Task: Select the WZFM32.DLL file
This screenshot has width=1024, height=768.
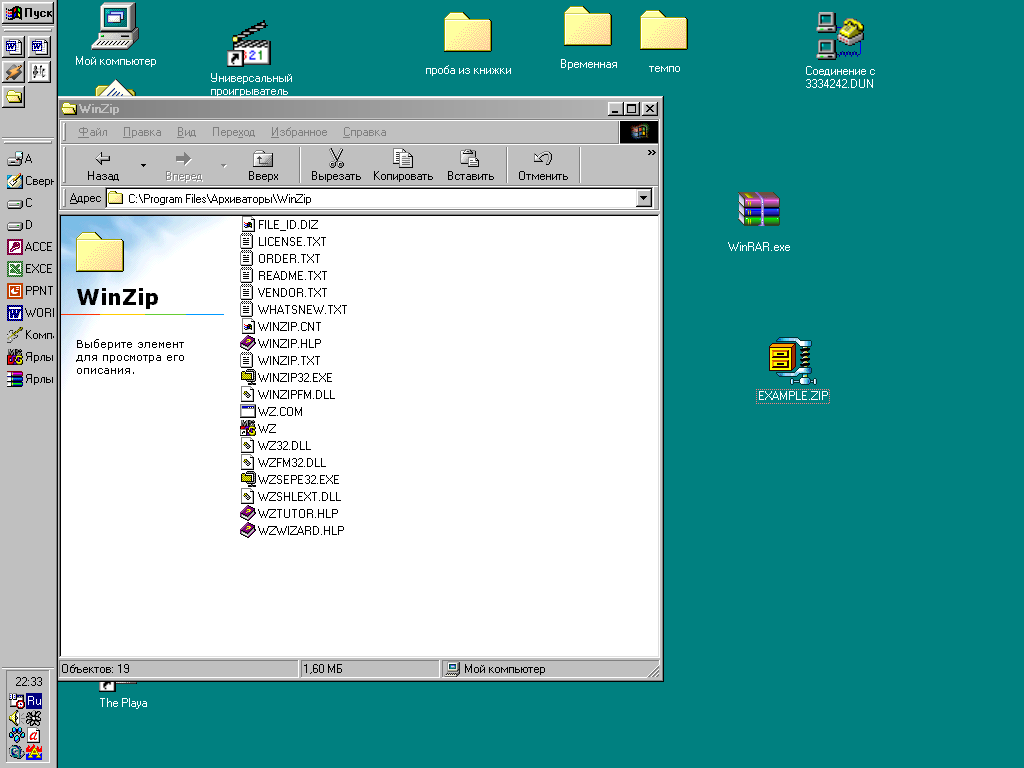Action: click(x=283, y=462)
